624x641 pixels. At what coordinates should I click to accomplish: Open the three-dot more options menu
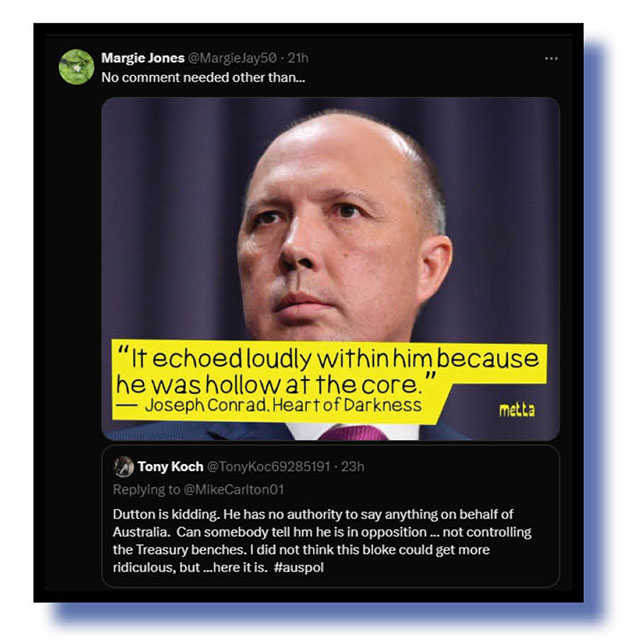coord(551,59)
